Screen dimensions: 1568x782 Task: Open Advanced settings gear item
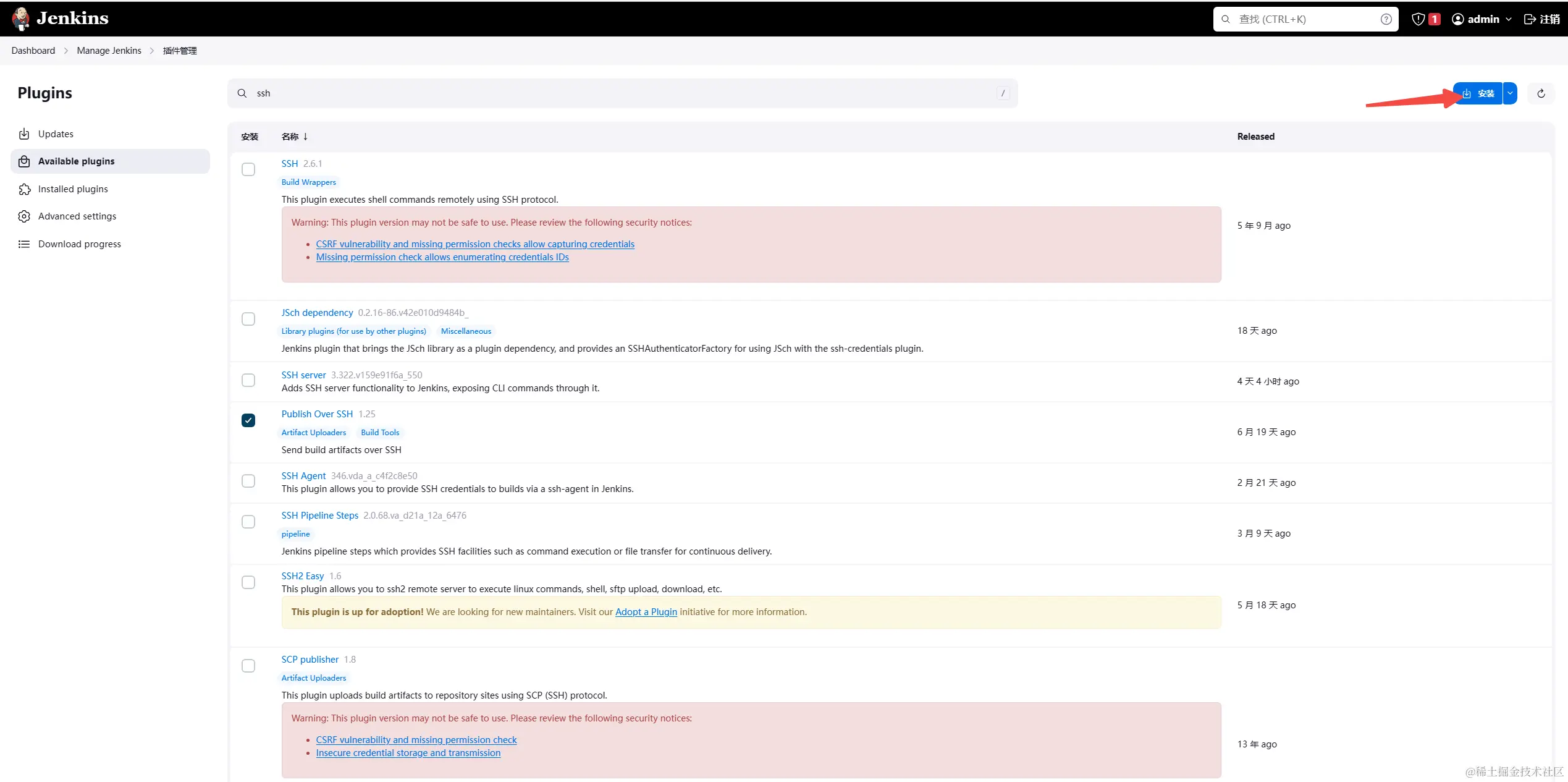click(77, 216)
